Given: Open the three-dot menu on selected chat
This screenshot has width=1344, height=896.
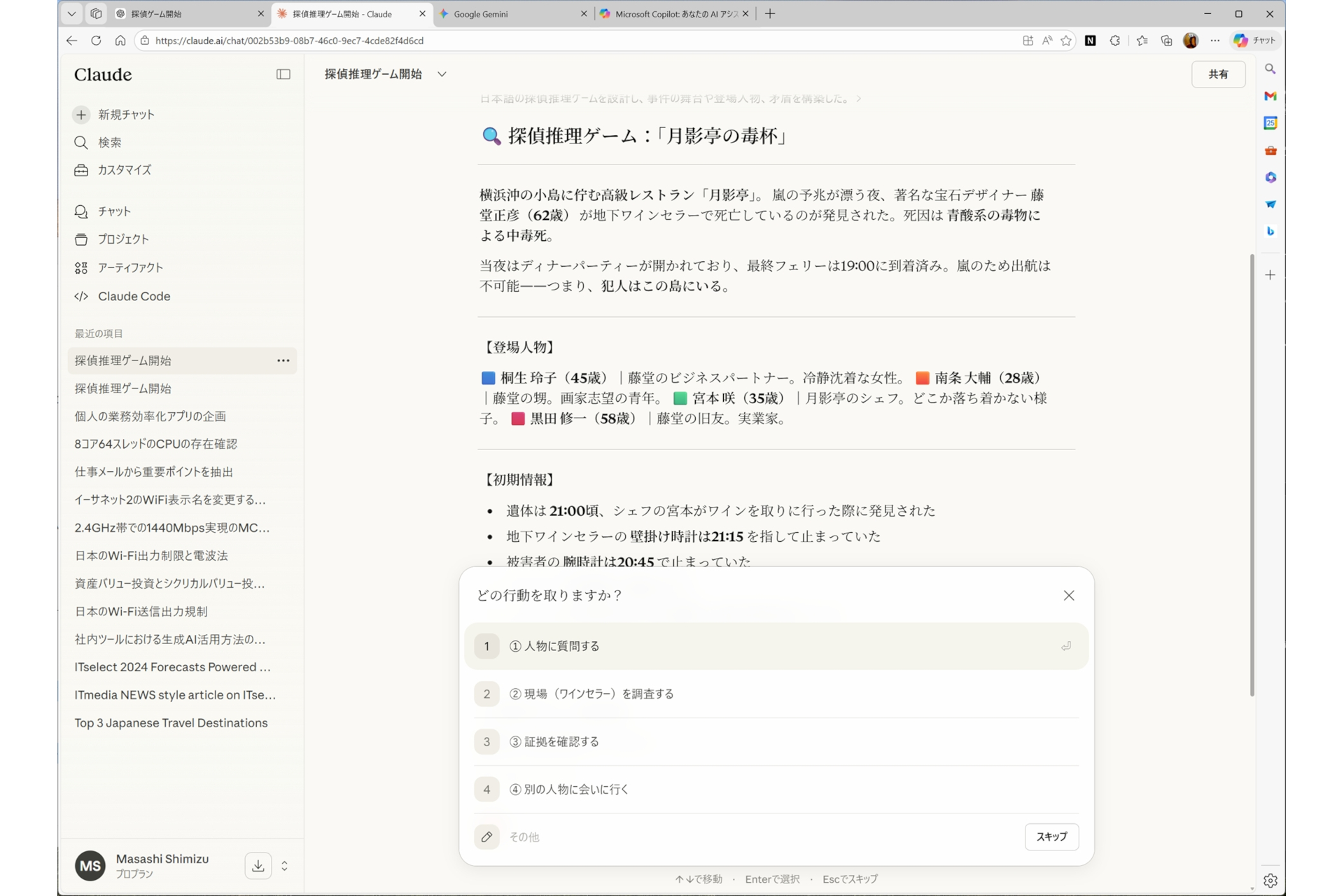Looking at the screenshot, I should click(x=283, y=360).
